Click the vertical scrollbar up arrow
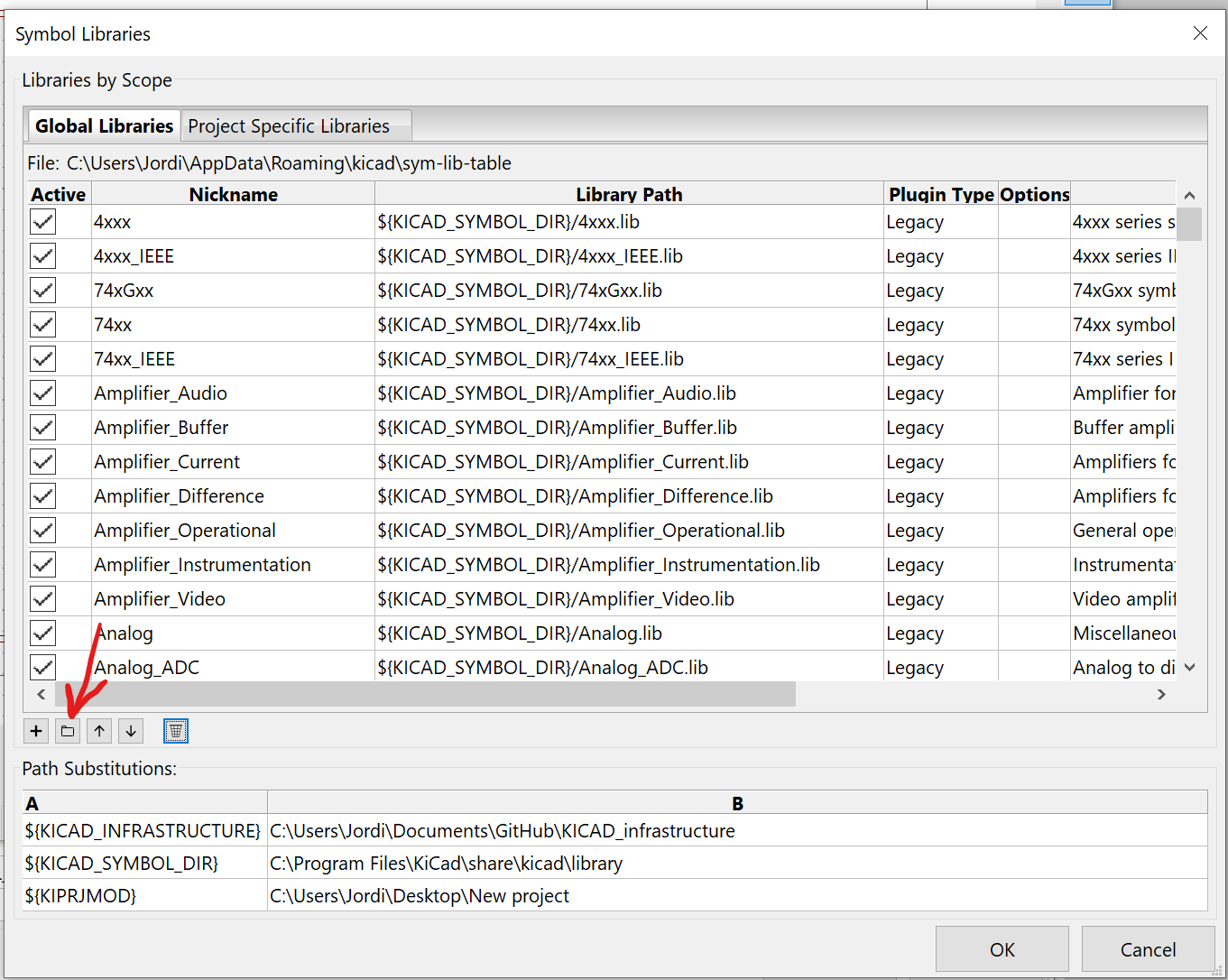Screen dimensions: 1228x980 click(1189, 195)
